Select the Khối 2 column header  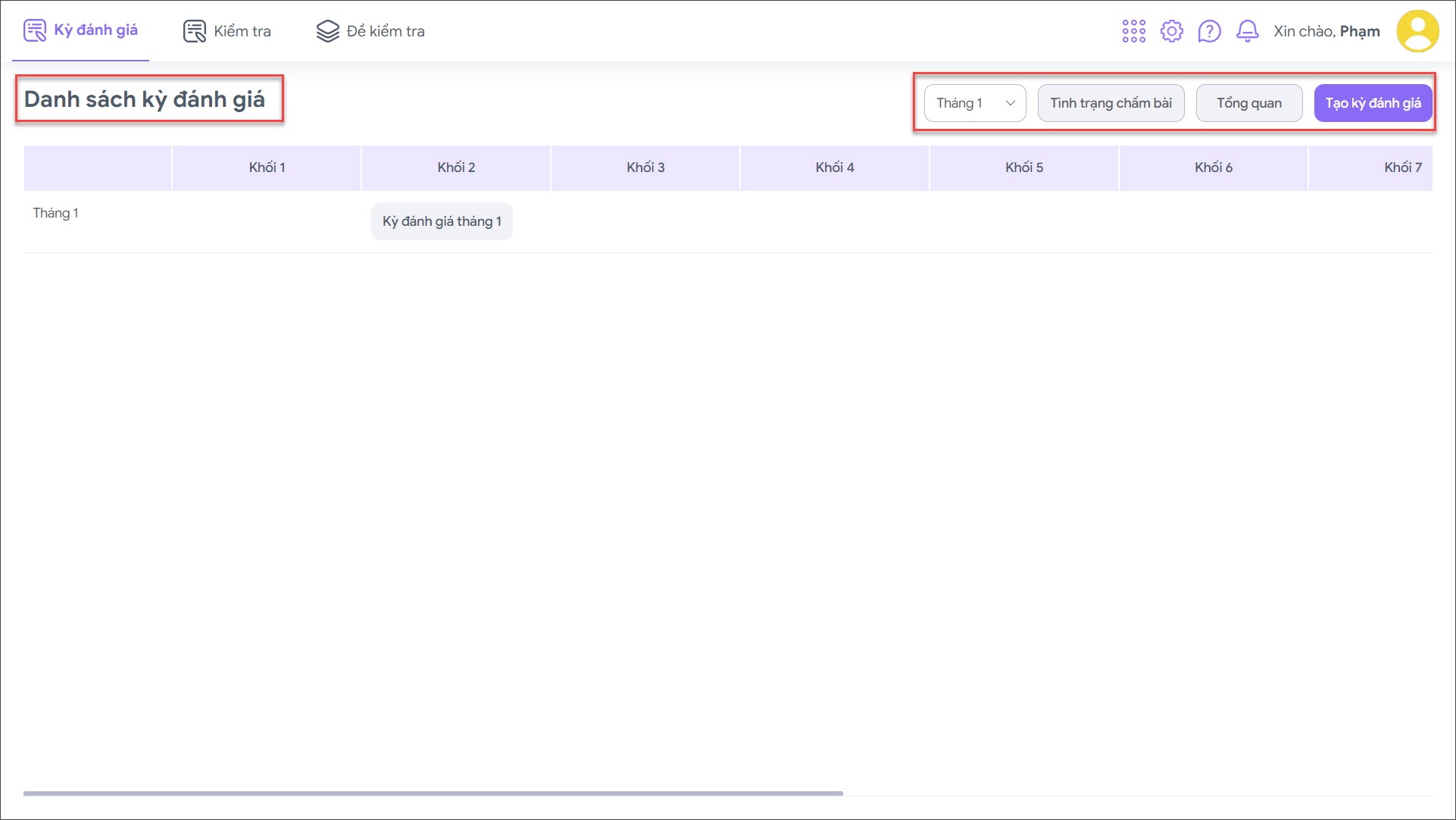click(x=456, y=167)
